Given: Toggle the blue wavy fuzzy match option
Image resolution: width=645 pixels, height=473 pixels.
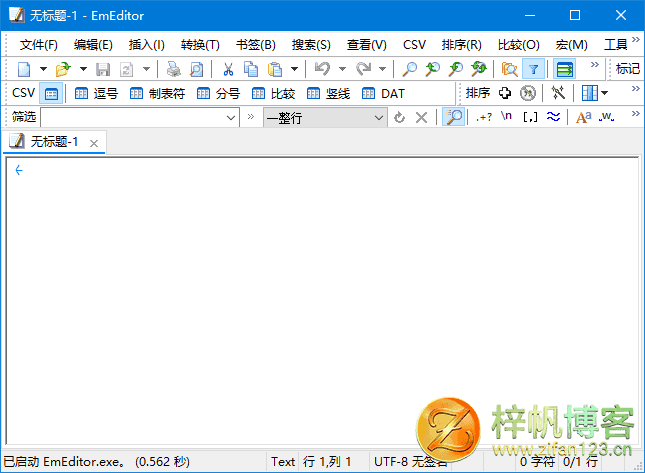Looking at the screenshot, I should coord(553,117).
